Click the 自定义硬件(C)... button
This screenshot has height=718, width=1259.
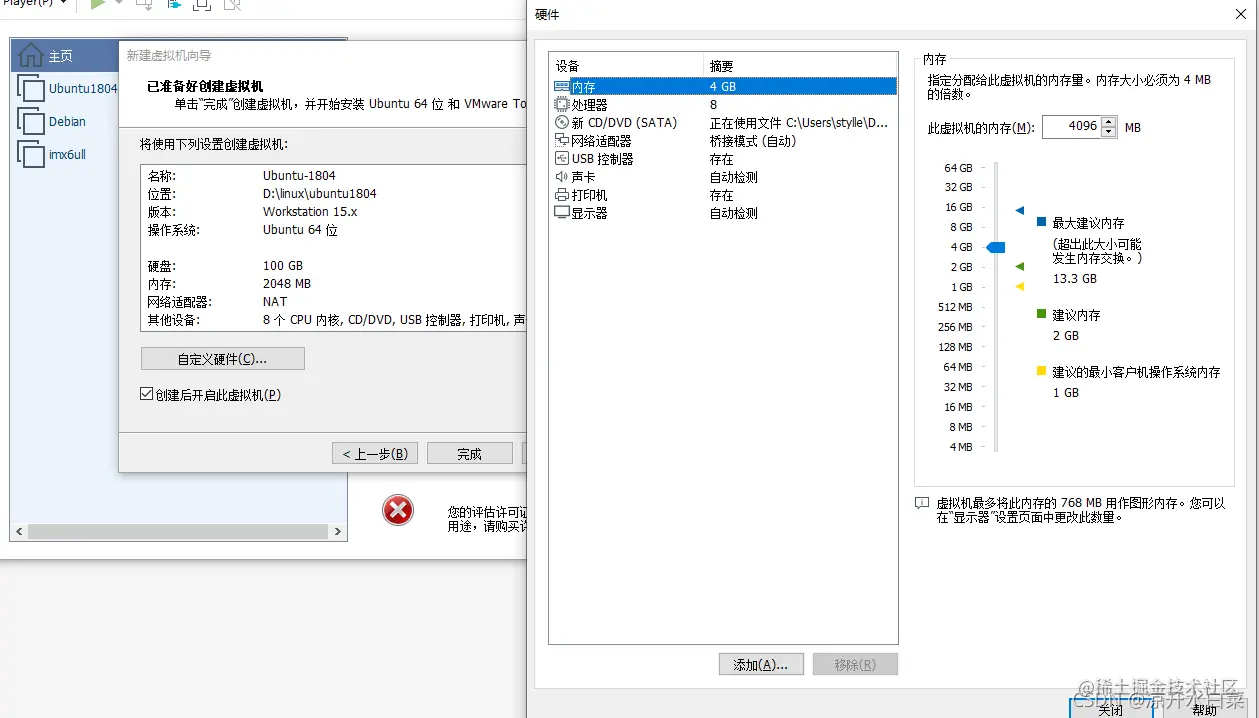[x=223, y=359]
